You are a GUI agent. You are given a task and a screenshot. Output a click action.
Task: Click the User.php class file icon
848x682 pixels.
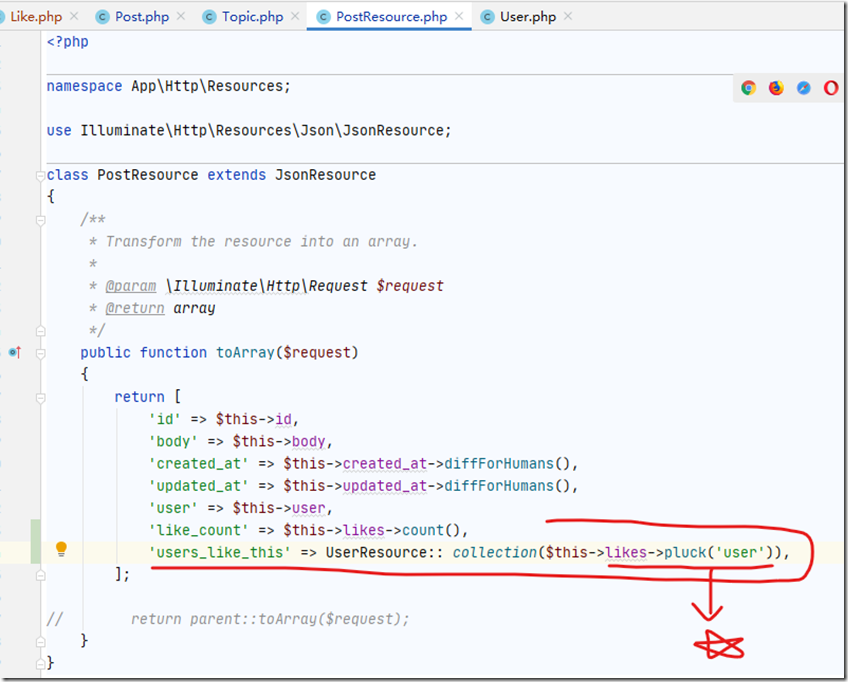(x=487, y=17)
